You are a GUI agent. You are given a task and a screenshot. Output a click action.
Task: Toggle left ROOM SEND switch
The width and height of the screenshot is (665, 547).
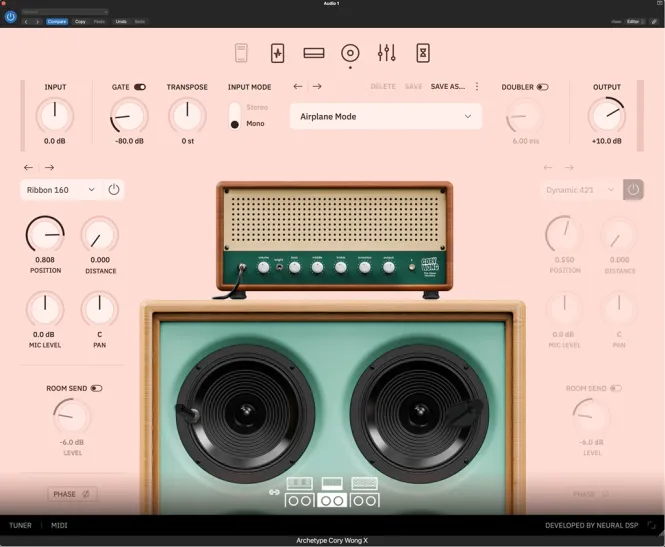tap(96, 388)
